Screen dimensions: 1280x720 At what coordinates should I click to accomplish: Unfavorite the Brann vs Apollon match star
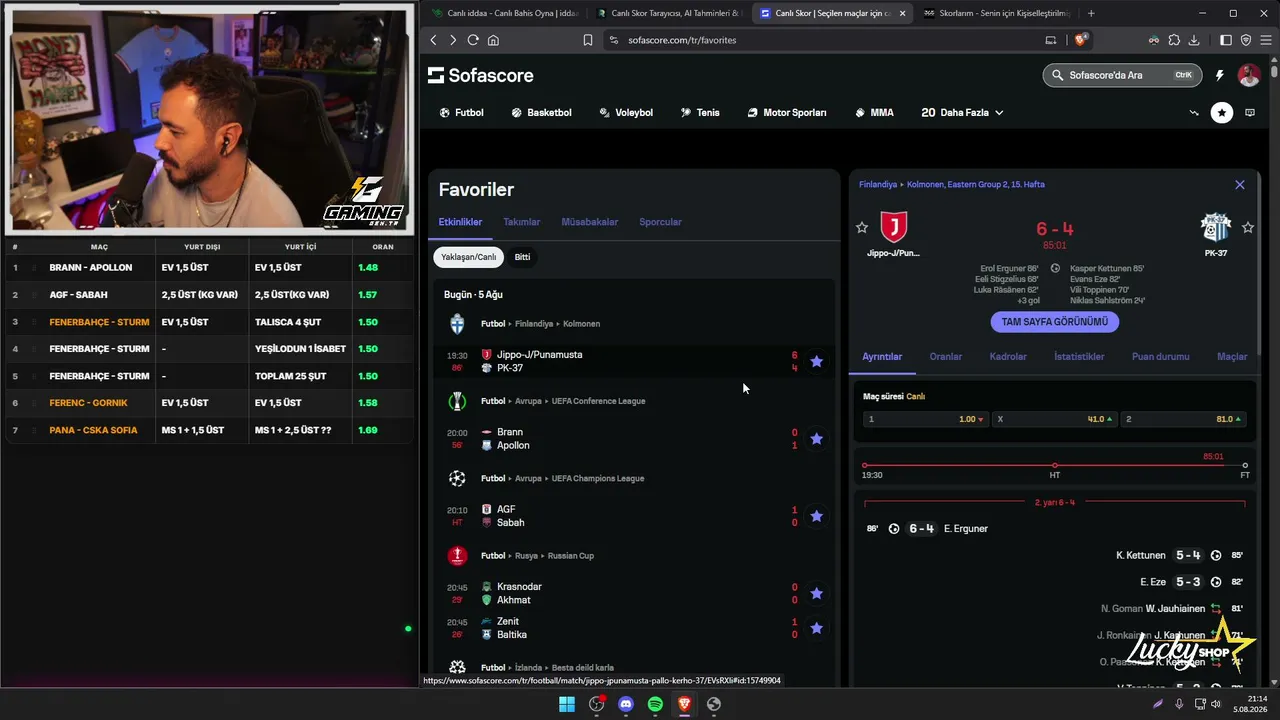816,438
